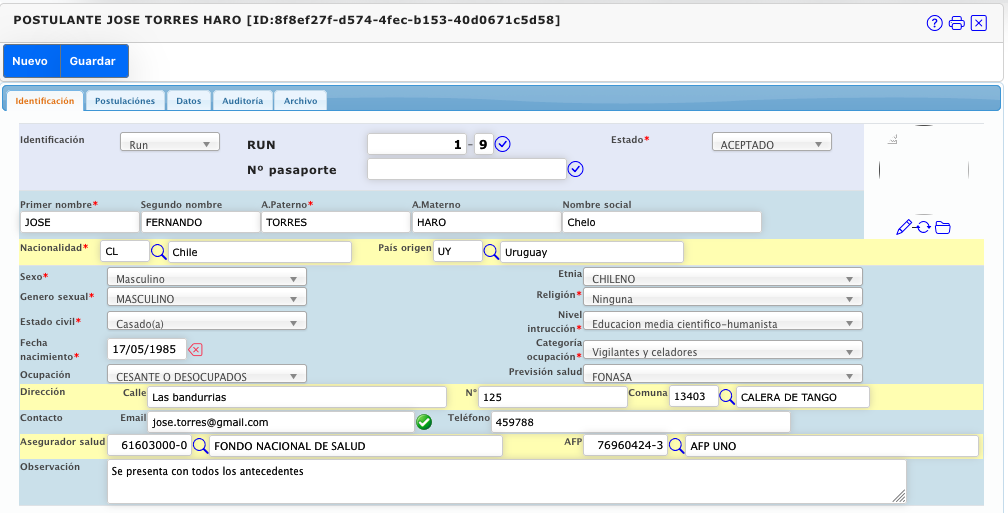The width and height of the screenshot is (1008, 513).
Task: Click the Asegurador salud search magnifier
Action: tap(200, 446)
